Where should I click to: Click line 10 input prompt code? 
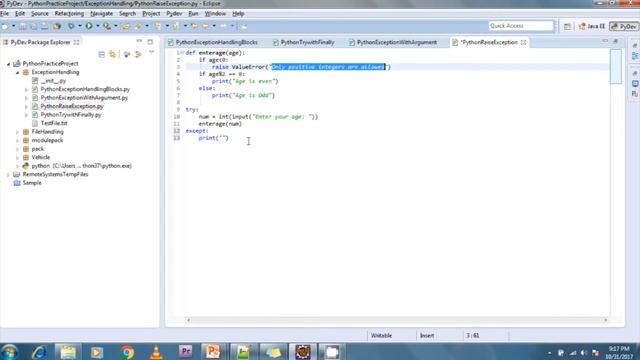[x=258, y=117]
